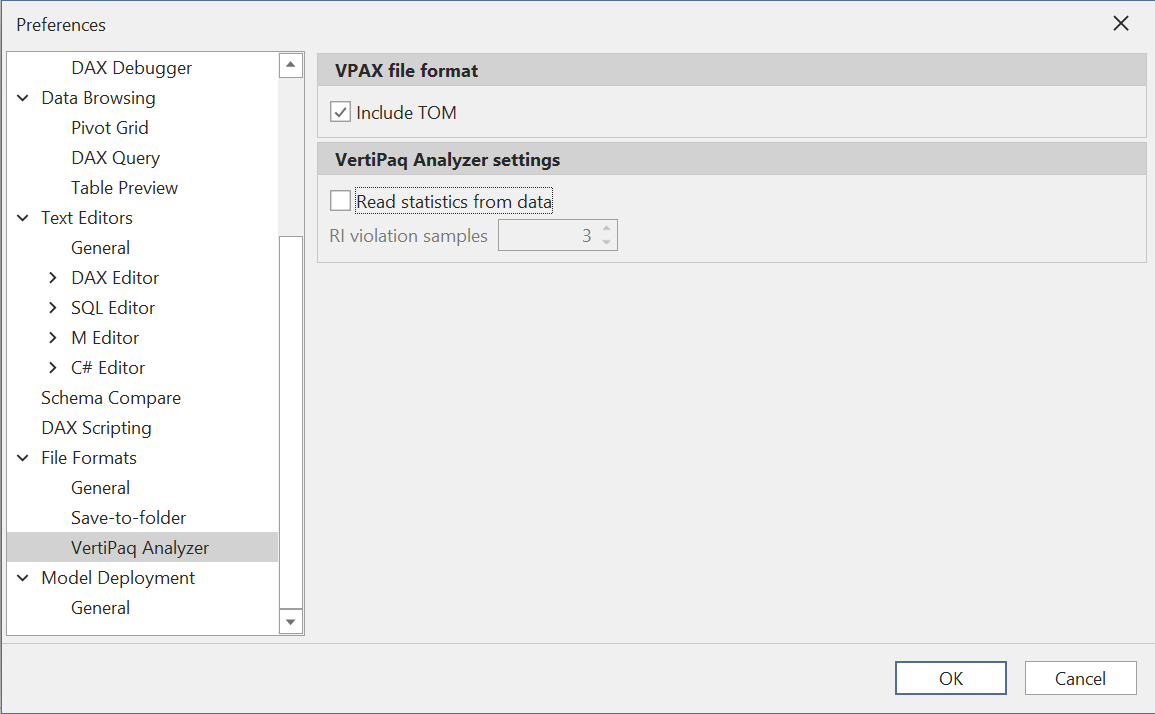The width and height of the screenshot is (1155, 714).
Task: Collapse the Text Editors tree node
Action: [23, 218]
